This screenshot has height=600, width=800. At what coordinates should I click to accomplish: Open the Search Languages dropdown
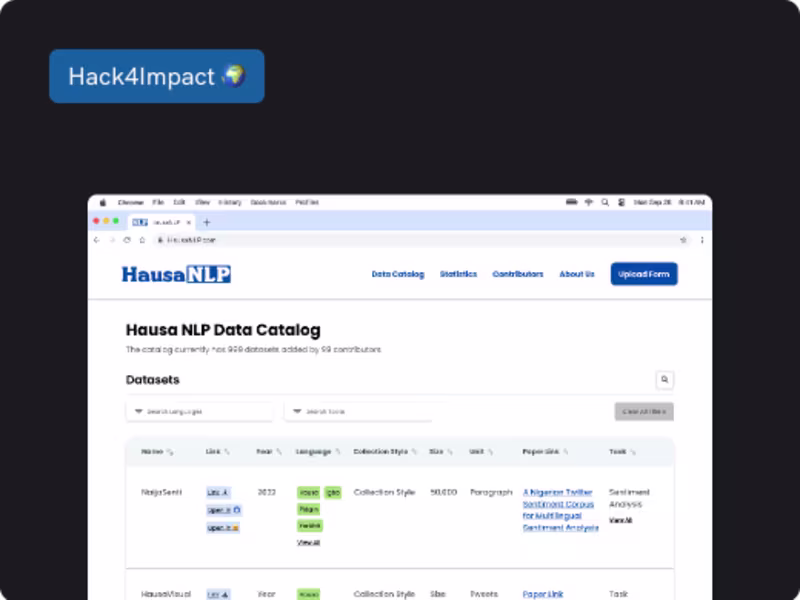pos(199,411)
